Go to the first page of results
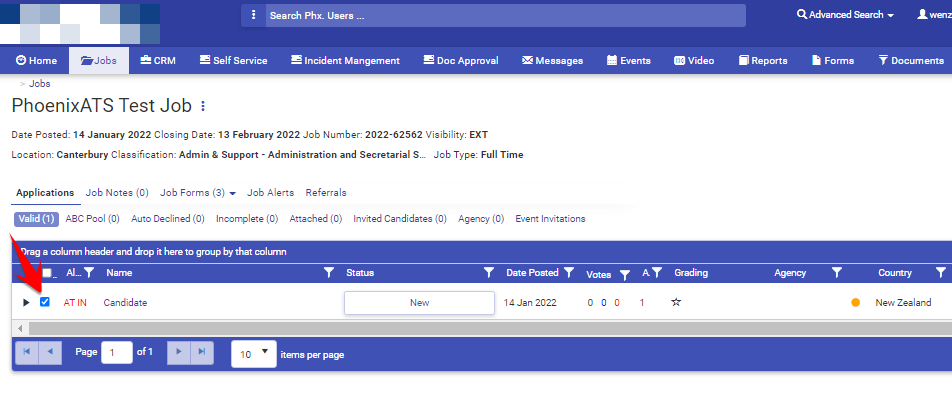This screenshot has width=952, height=398. tap(27, 352)
